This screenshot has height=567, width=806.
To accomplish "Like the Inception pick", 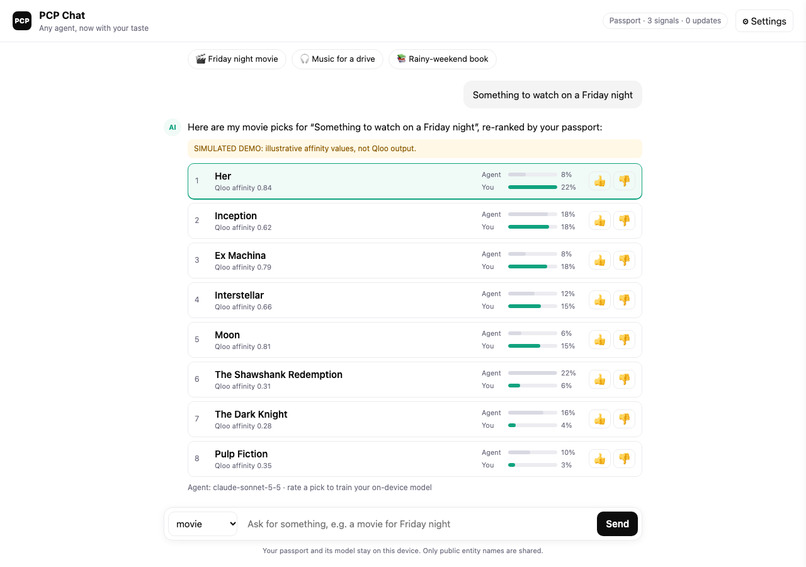I will coord(599,221).
